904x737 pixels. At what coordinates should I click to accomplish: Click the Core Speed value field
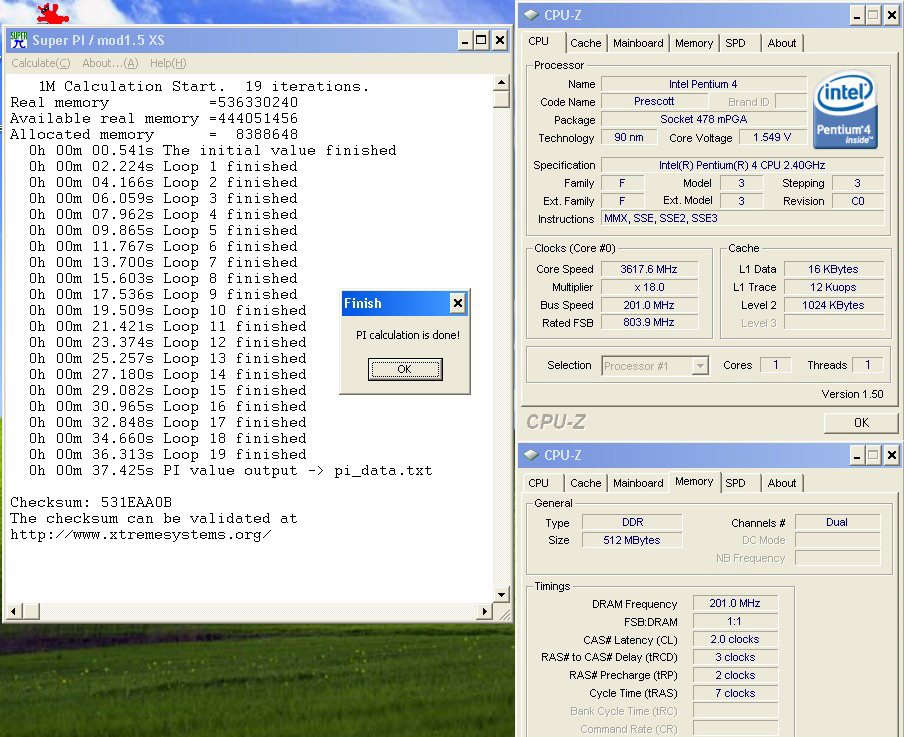tap(650, 269)
